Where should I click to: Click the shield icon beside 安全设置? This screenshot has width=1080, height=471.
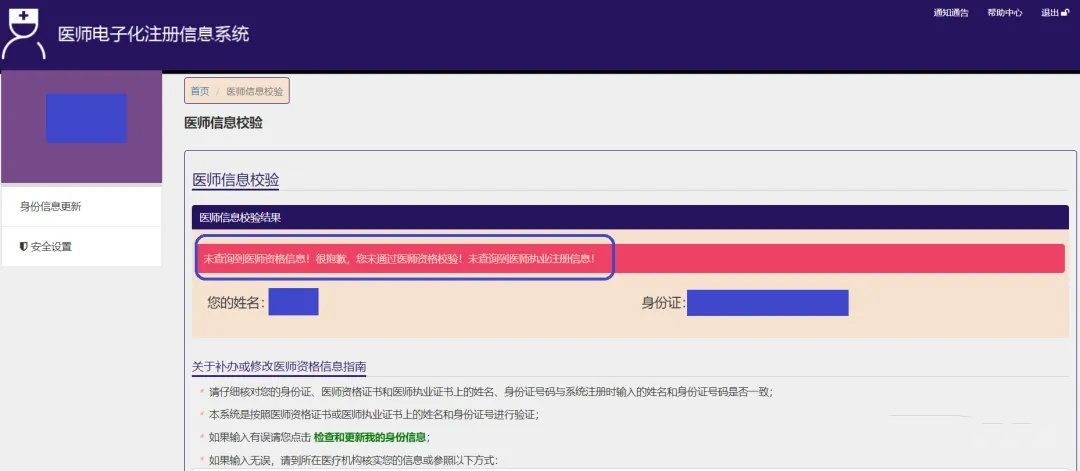(x=23, y=247)
